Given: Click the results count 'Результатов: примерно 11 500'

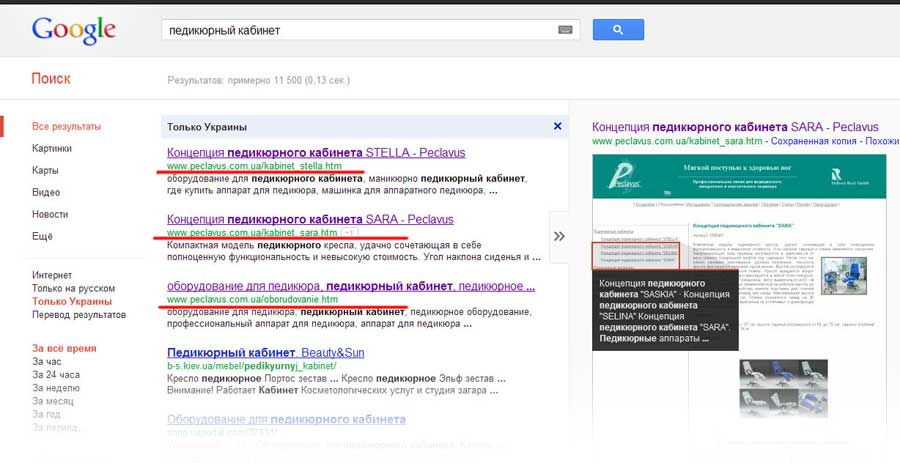Looking at the screenshot, I should (258, 80).
